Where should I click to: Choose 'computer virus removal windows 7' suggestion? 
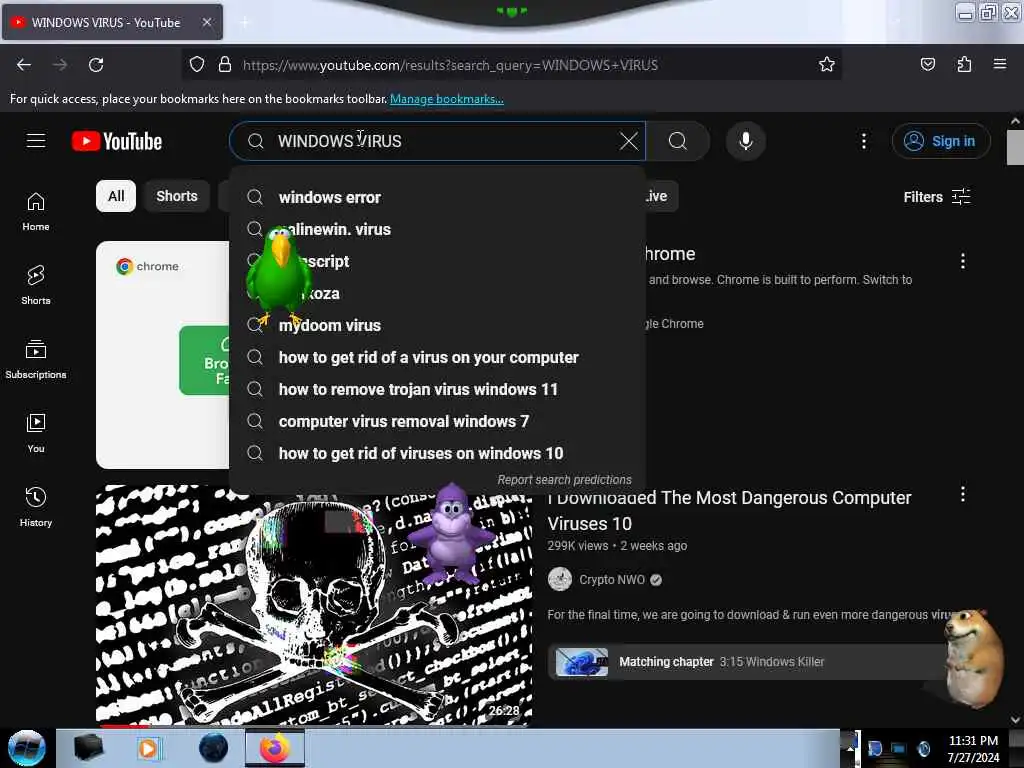[438, 421]
